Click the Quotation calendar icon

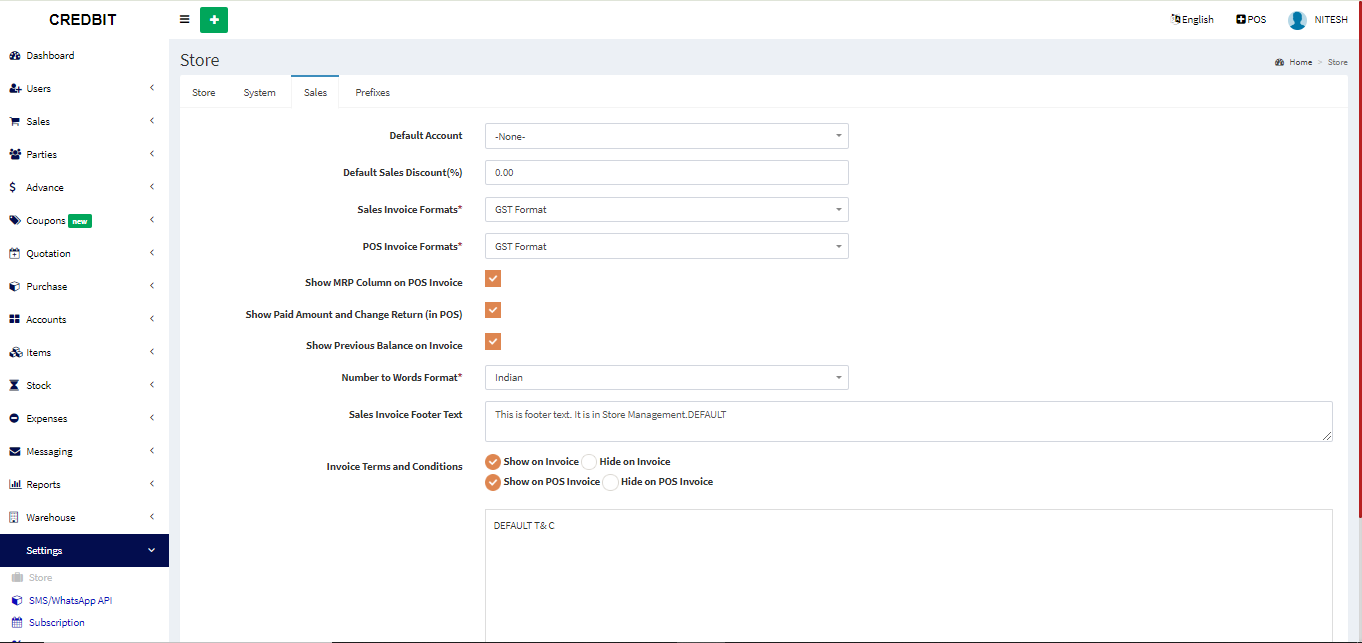click(x=15, y=254)
